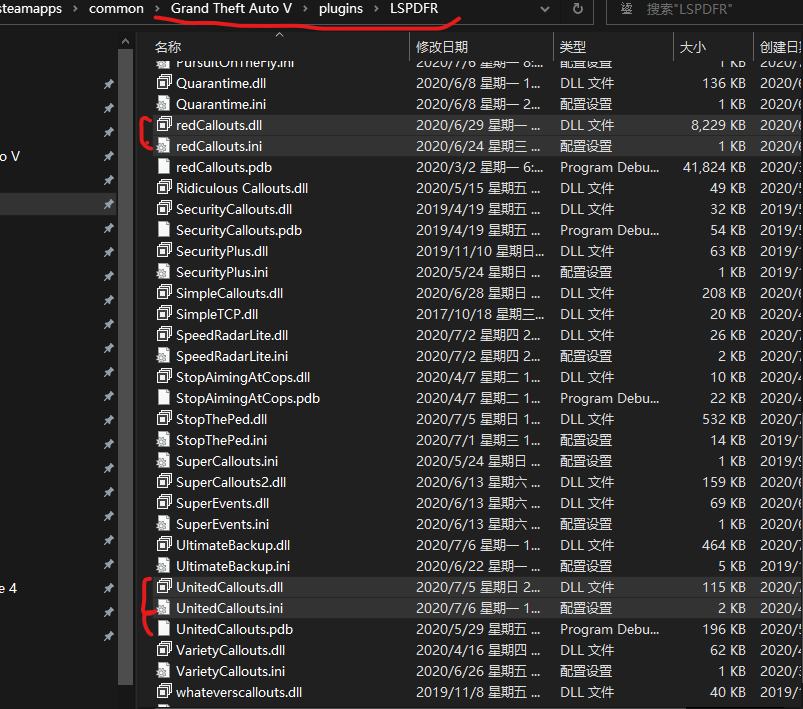Click the StopAimingAtCops.pdb file icon

coord(164,397)
